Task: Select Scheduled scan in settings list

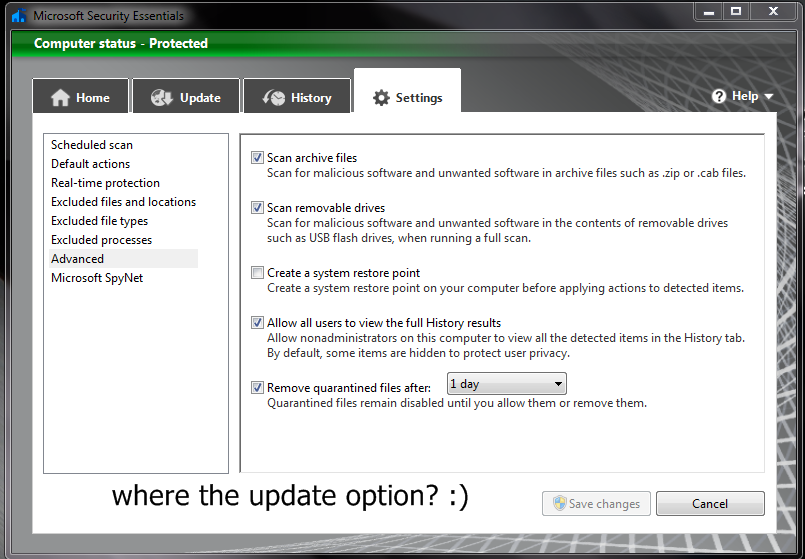Action: (92, 145)
